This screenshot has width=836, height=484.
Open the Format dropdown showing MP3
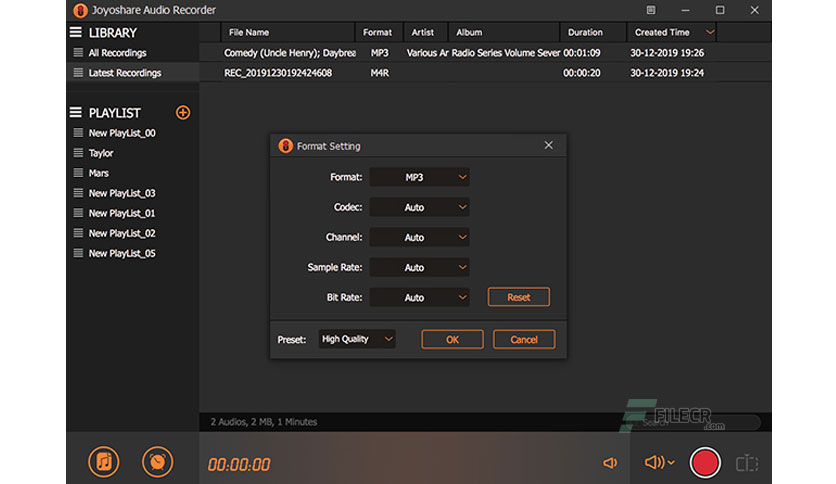420,177
